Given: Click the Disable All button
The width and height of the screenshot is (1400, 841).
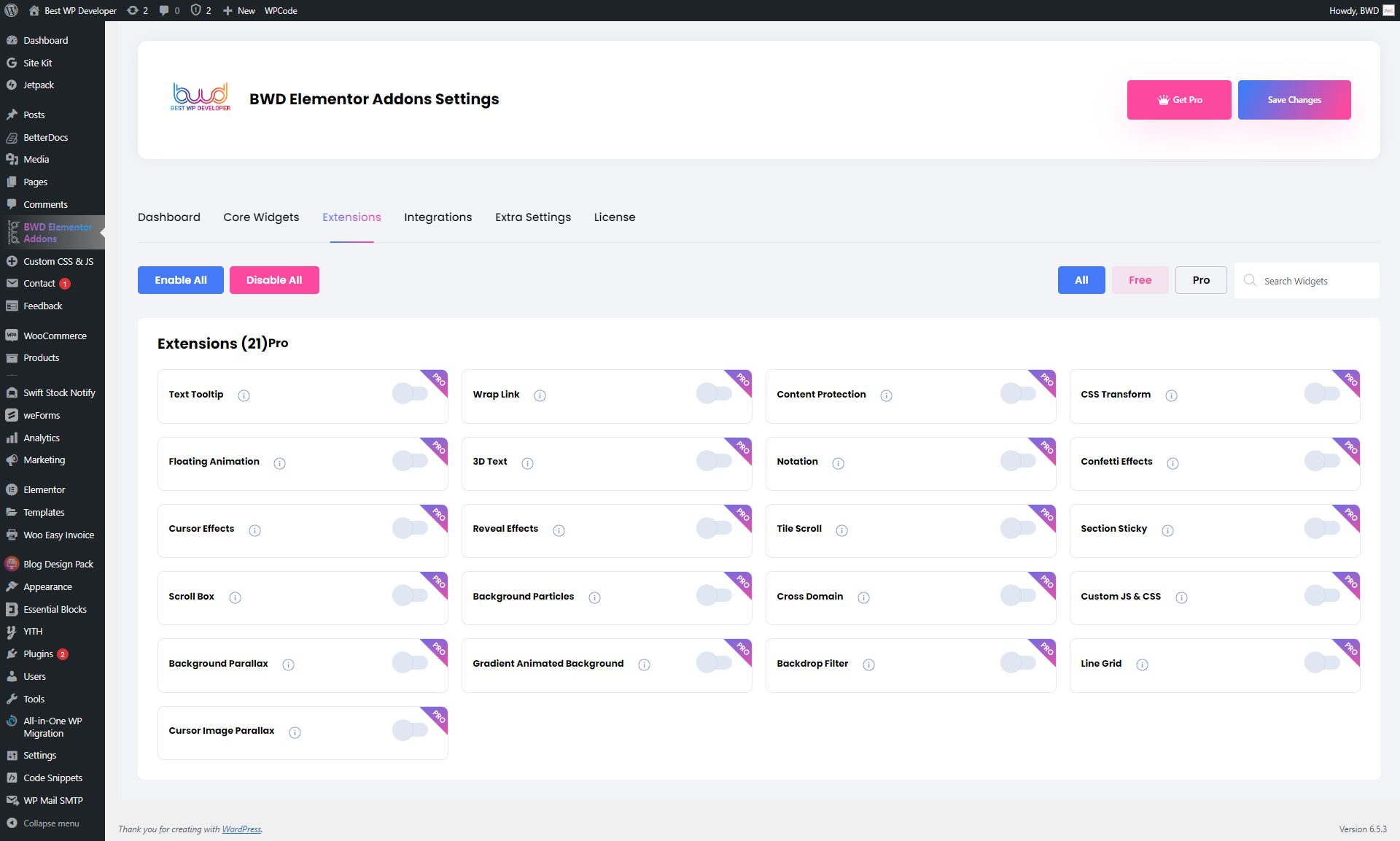Looking at the screenshot, I should coord(274,280).
